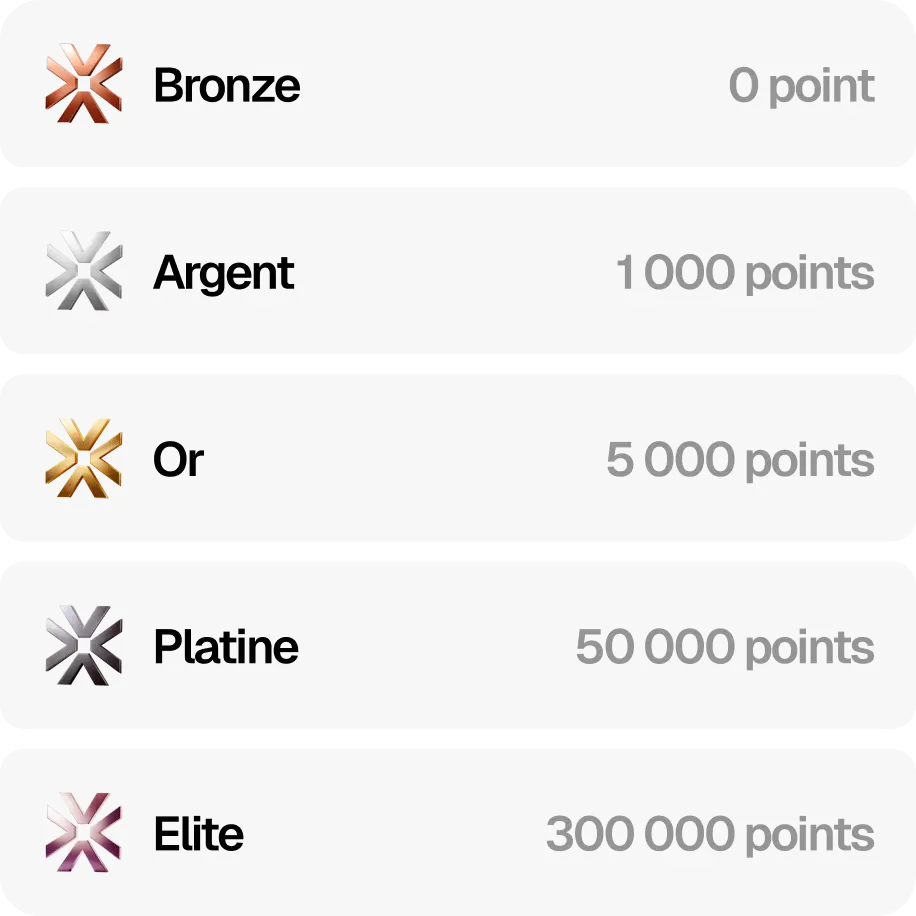Select the Argent tier label
The height and width of the screenshot is (916, 916).
(224, 273)
